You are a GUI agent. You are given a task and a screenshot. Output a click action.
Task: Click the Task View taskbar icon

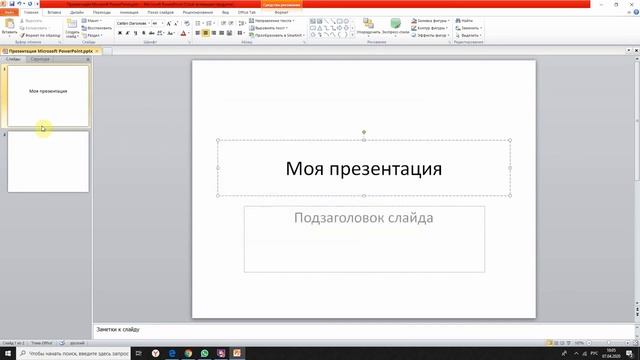click(139, 353)
